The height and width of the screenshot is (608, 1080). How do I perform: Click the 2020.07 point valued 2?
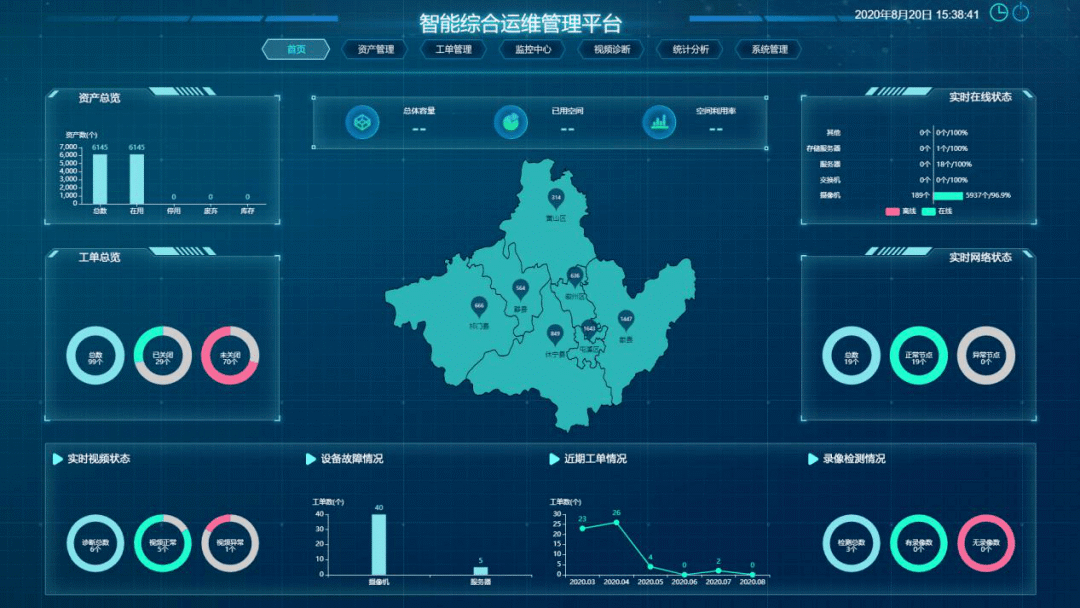(x=718, y=571)
